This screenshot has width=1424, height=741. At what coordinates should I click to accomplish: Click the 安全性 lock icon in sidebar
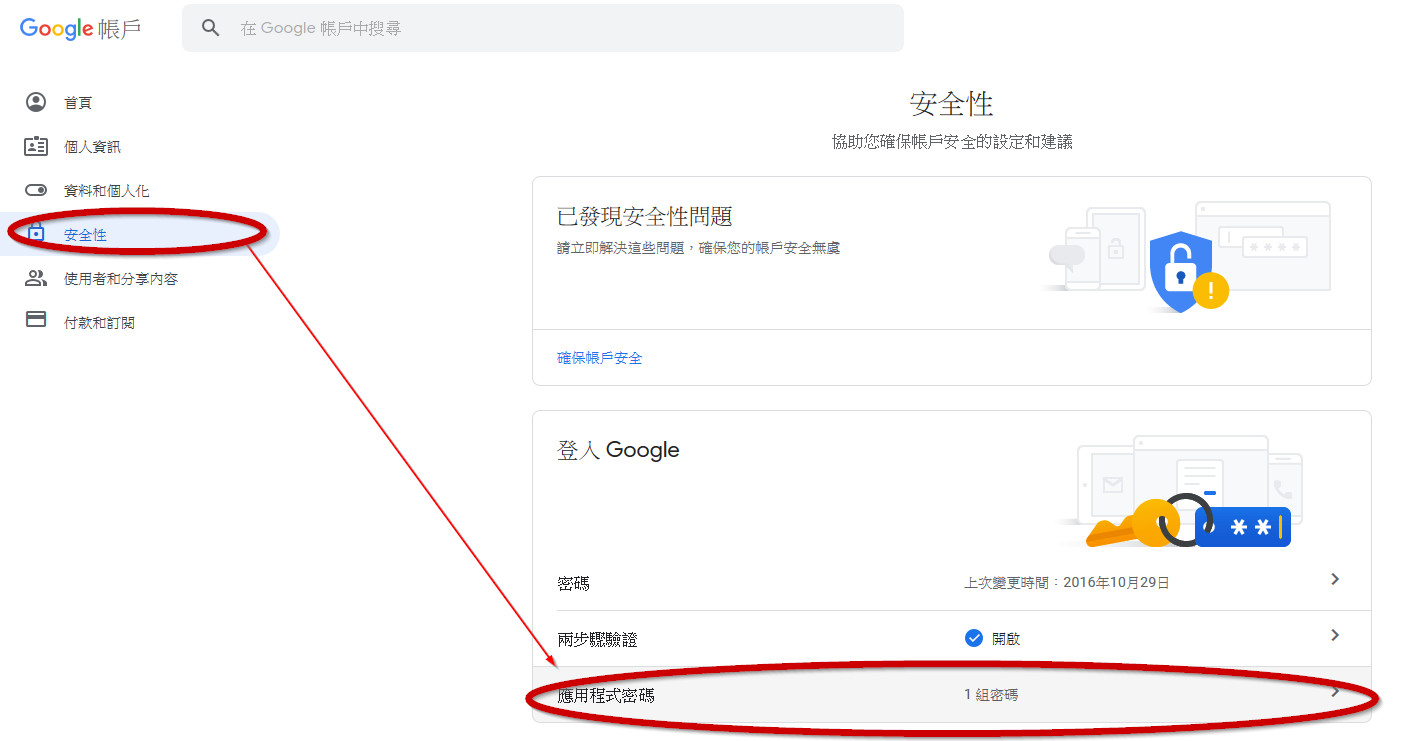pos(36,234)
